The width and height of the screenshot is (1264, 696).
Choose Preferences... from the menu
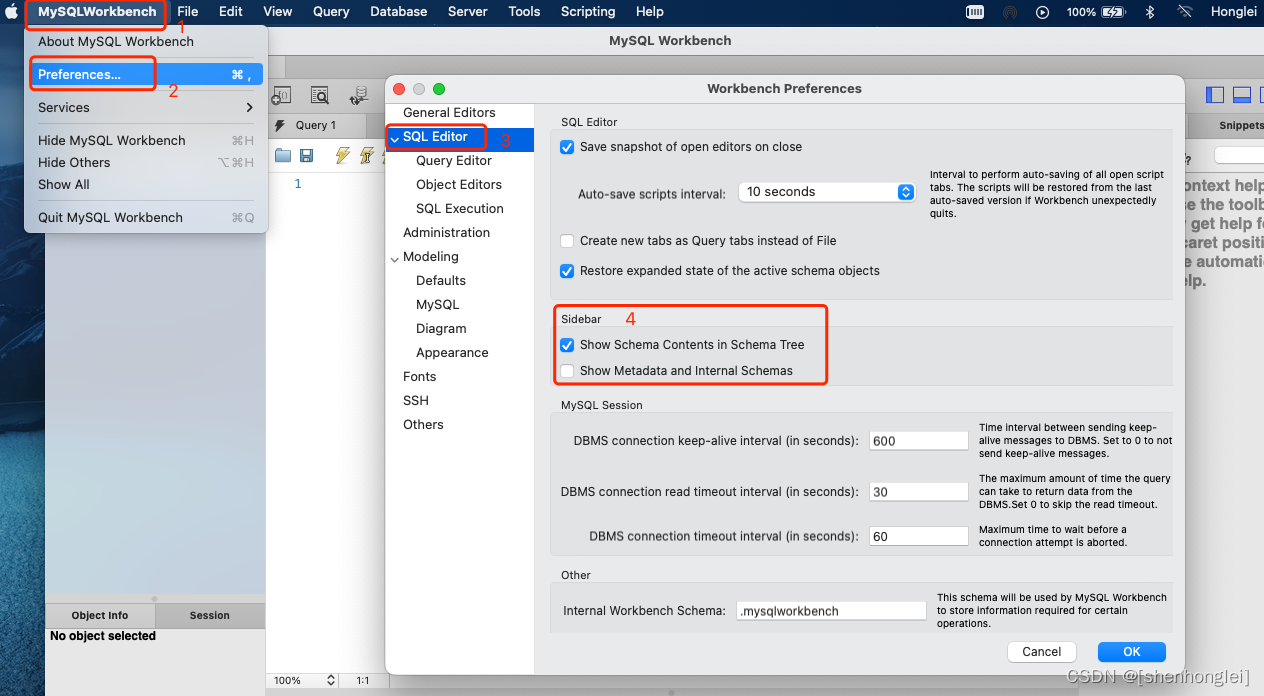tap(146, 75)
